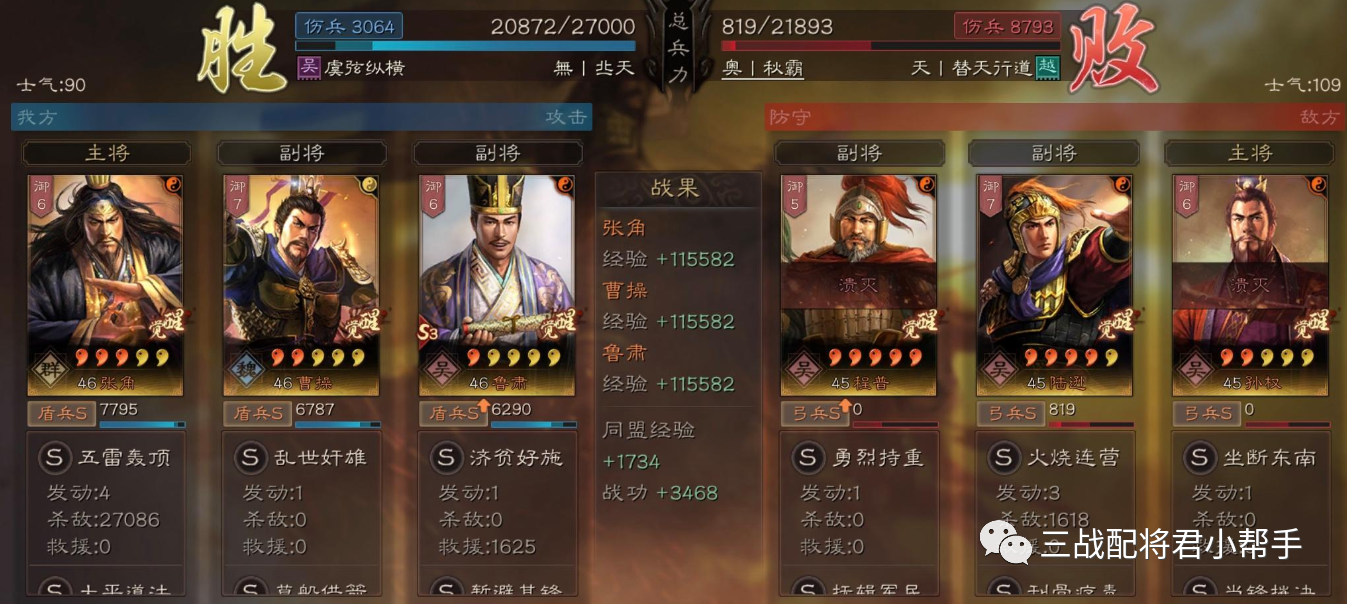Image resolution: width=1347 pixels, height=604 pixels.
Task: Click the S rank icon beside 火烧连营
Action: point(1004,457)
